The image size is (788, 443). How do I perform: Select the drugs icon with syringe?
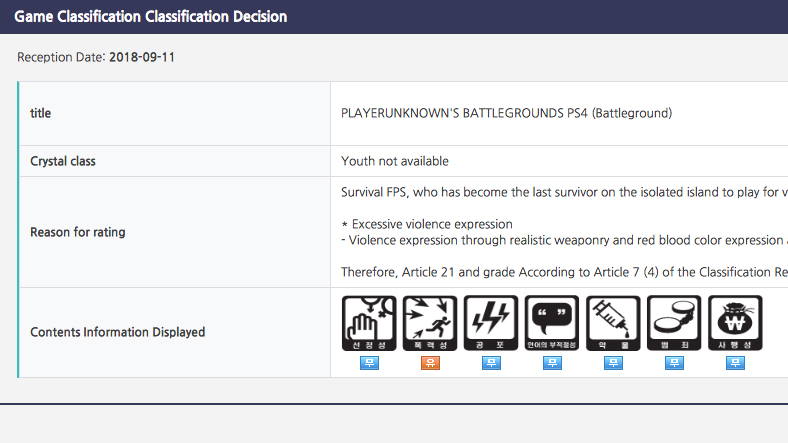(x=613, y=323)
